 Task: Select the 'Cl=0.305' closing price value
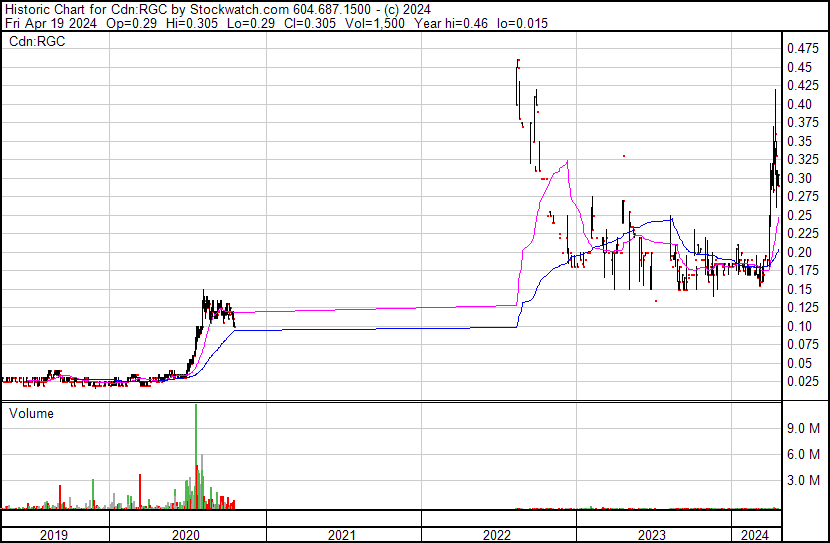[x=310, y=23]
